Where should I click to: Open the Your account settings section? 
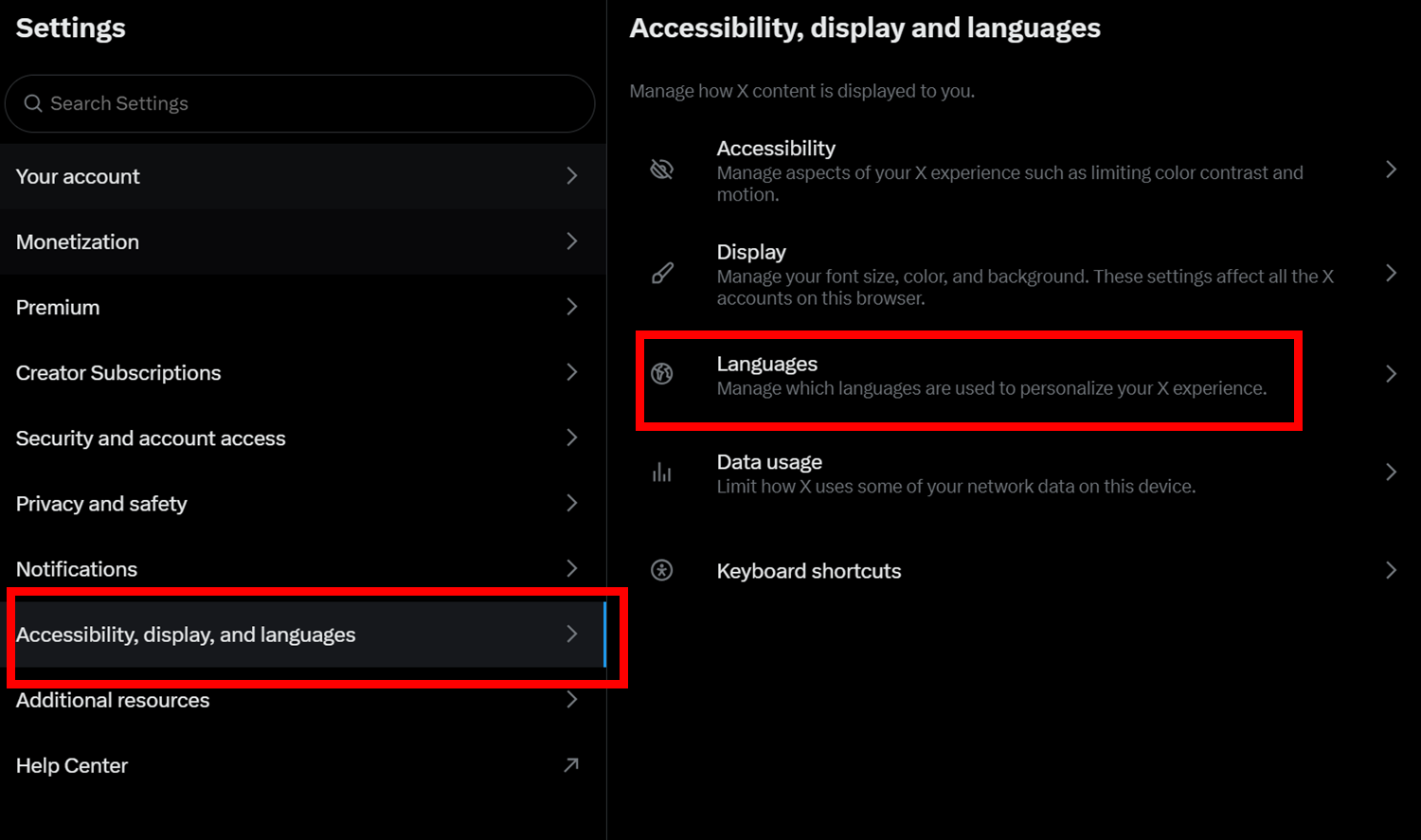[x=303, y=176]
